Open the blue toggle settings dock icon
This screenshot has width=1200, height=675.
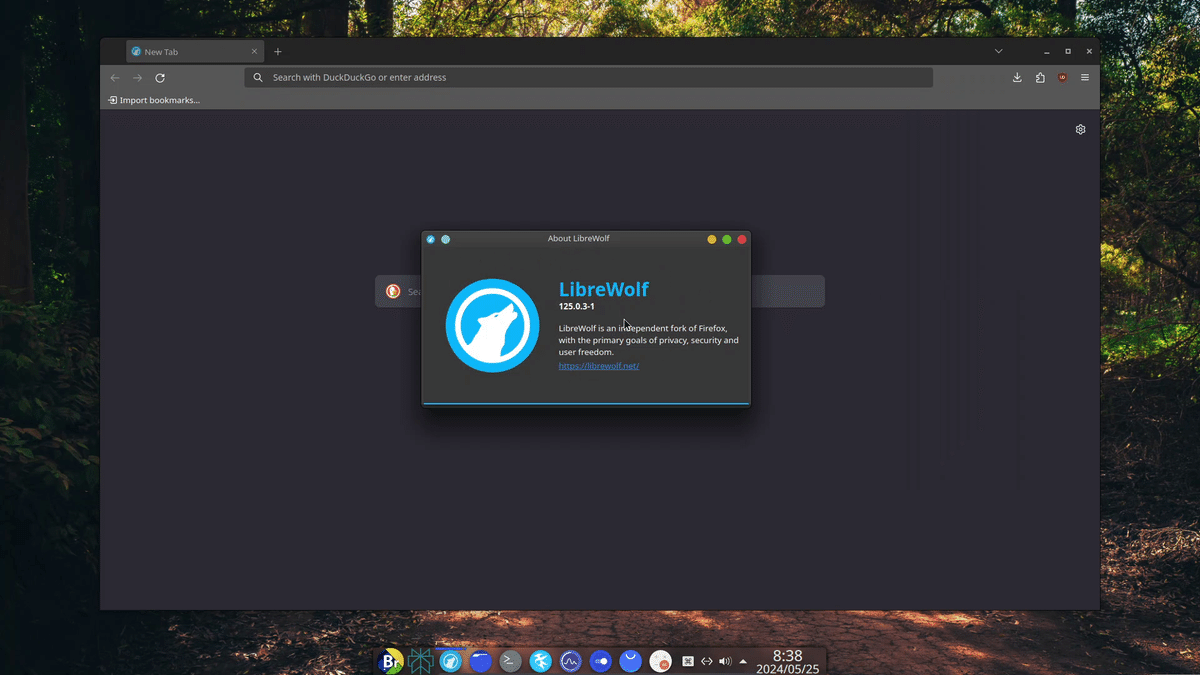[x=601, y=661]
